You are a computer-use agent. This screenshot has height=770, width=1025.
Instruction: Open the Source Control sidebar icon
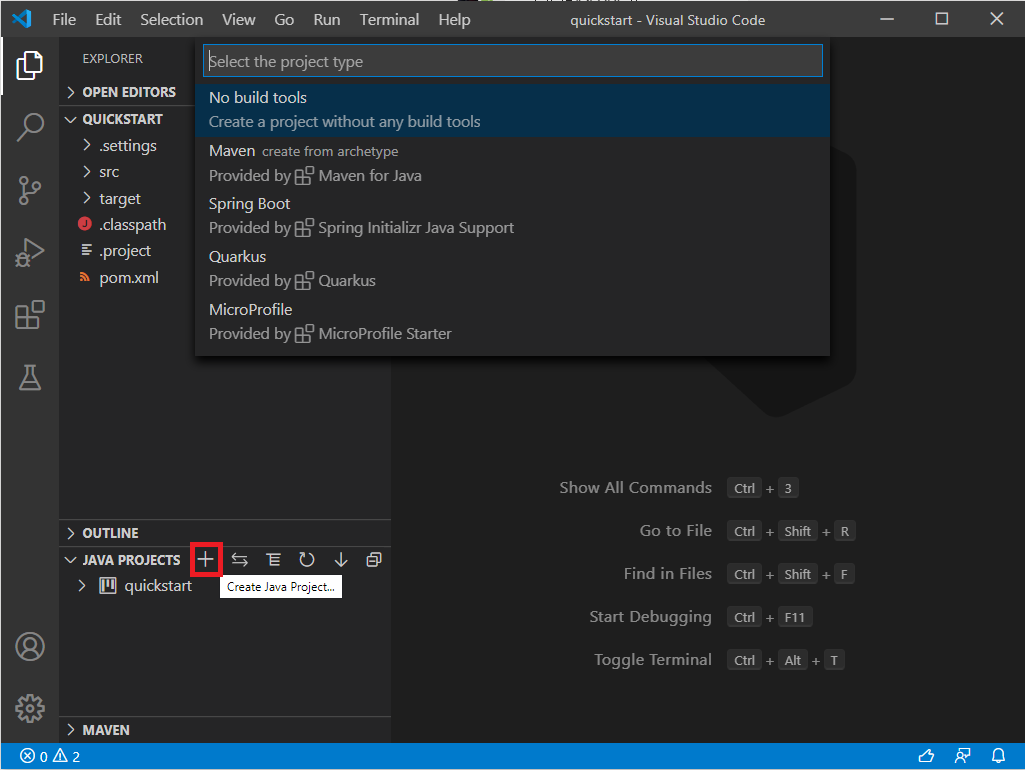[30, 190]
